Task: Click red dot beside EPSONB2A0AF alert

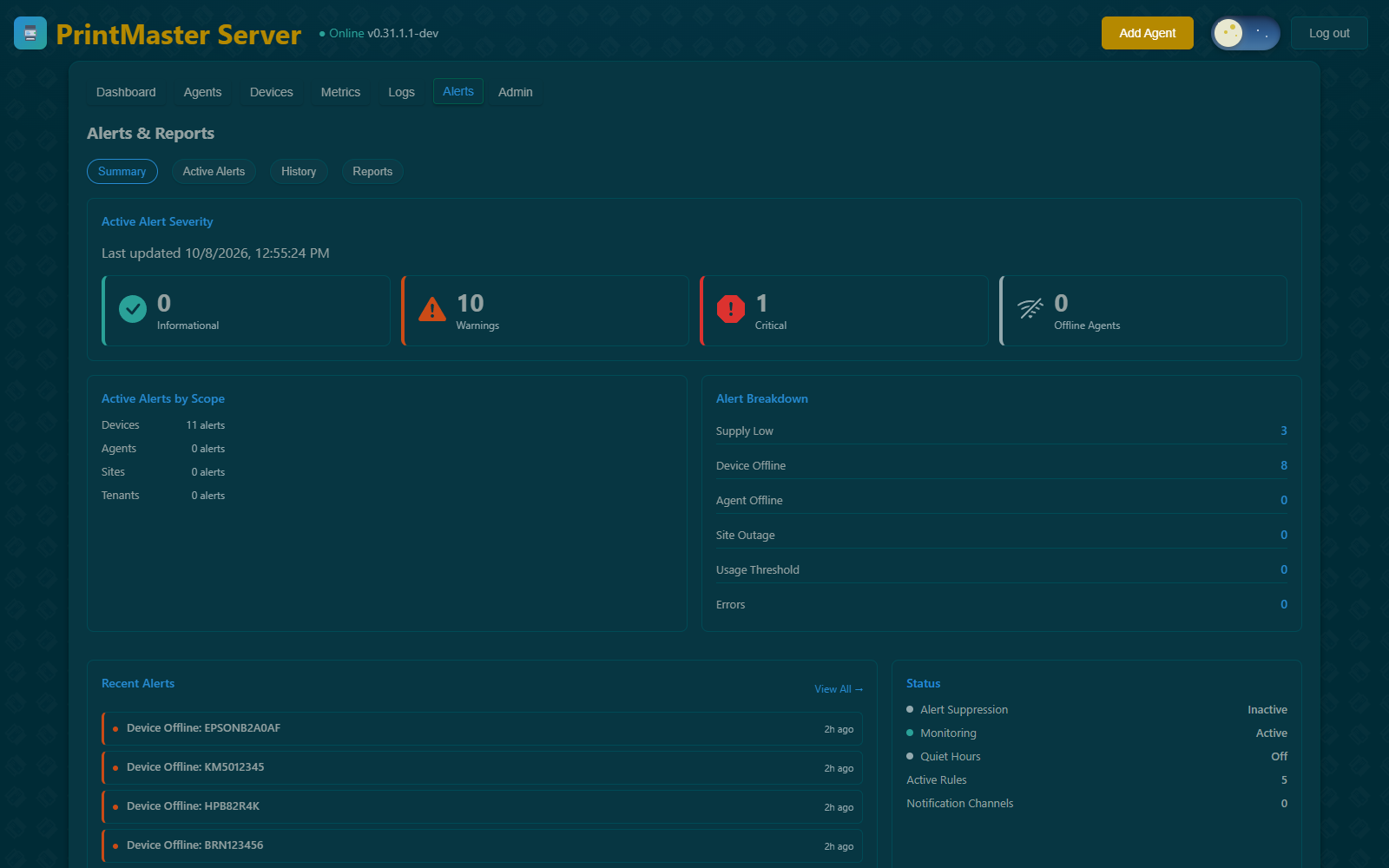Action: (115, 729)
